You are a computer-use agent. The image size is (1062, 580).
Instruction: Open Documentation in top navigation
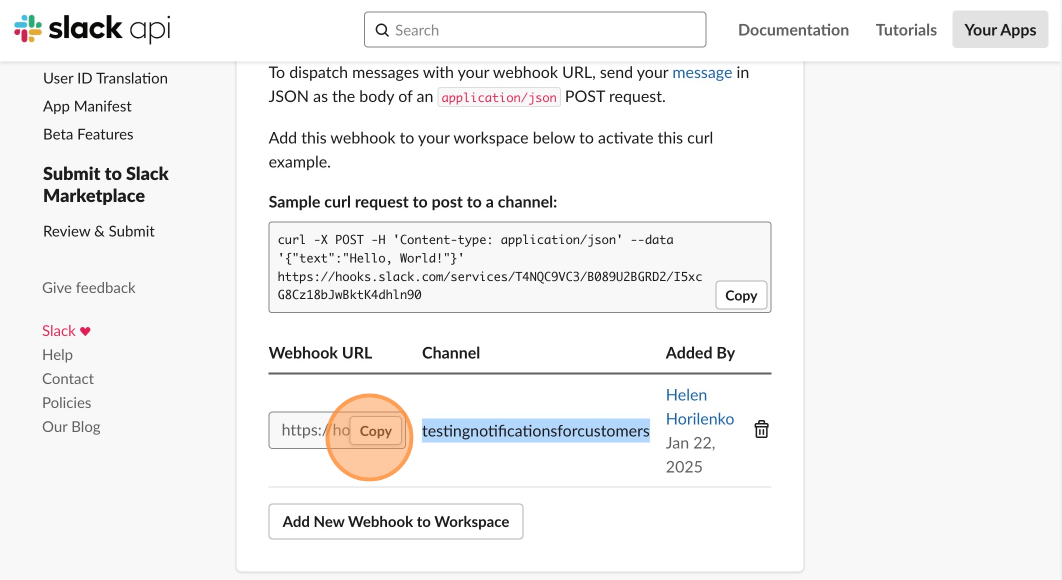pos(793,30)
